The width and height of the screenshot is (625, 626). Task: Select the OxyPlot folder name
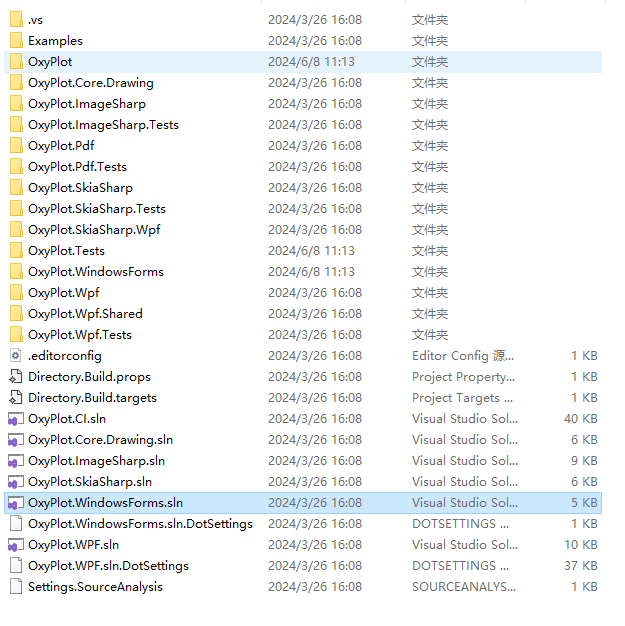[50, 62]
